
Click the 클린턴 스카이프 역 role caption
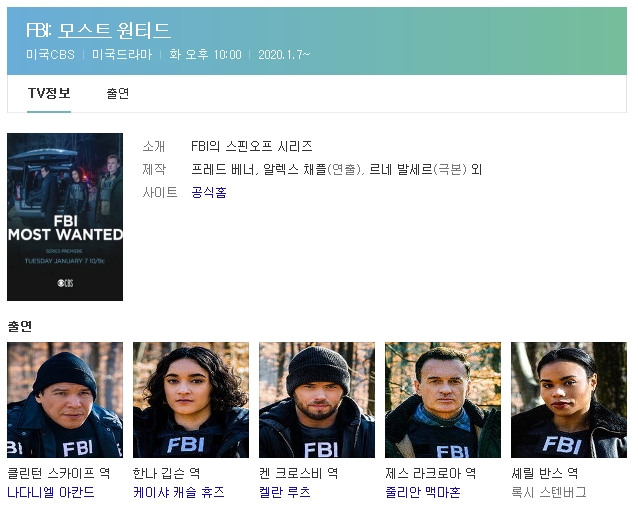[59, 473]
